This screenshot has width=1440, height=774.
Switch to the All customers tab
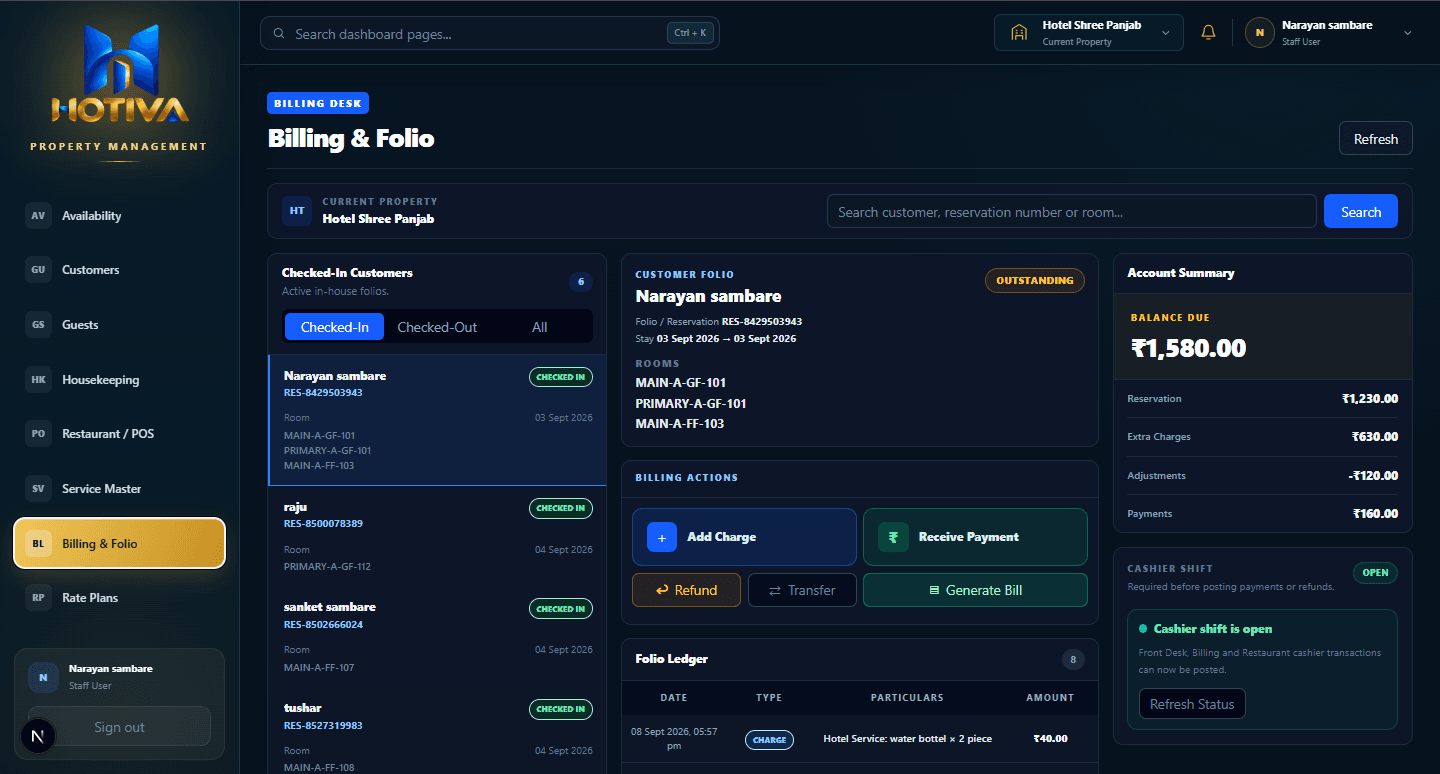pyautogui.click(x=540, y=327)
